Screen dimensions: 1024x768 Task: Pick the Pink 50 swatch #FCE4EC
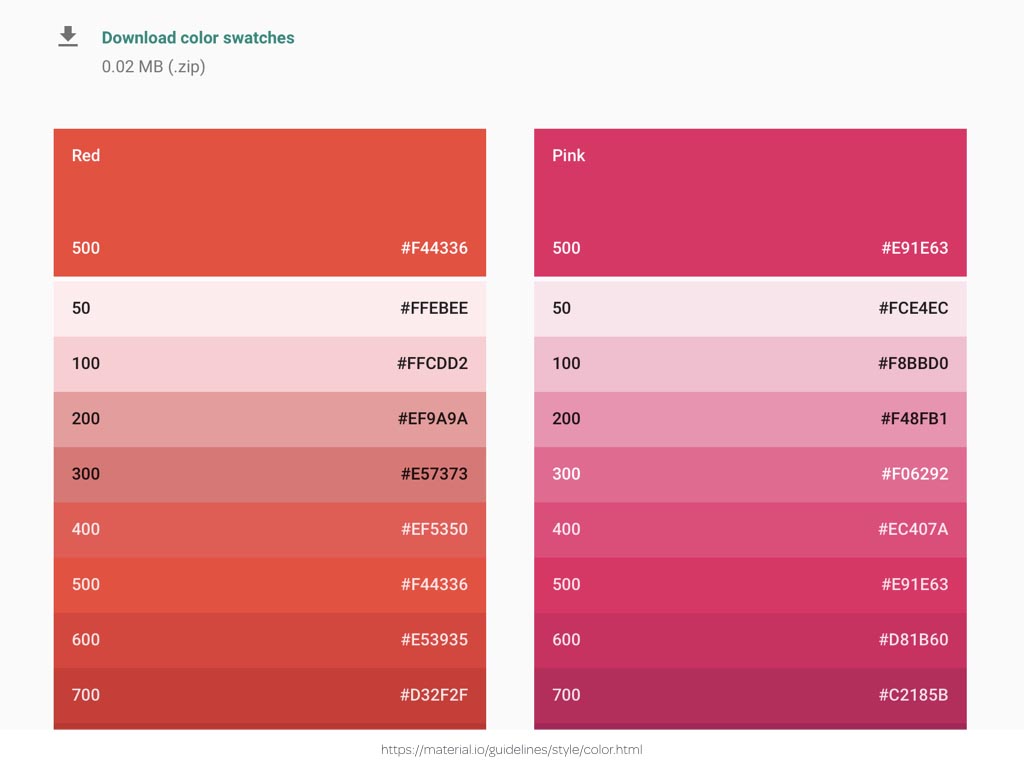750,308
